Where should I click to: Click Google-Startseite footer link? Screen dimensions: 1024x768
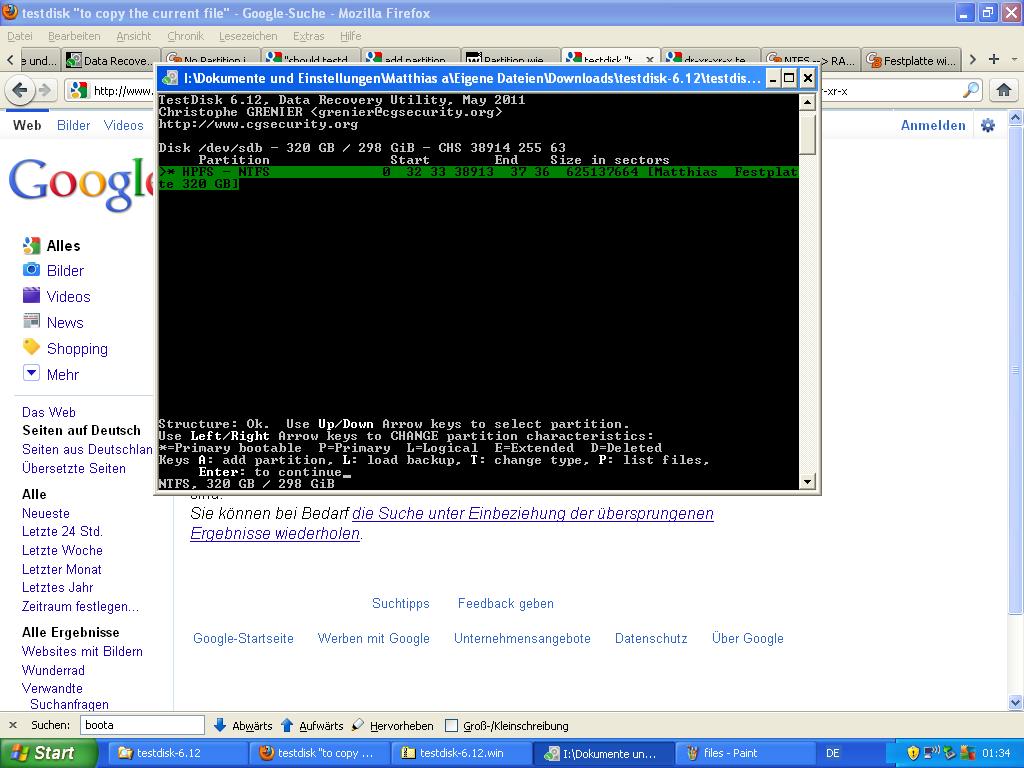pyautogui.click(x=243, y=638)
